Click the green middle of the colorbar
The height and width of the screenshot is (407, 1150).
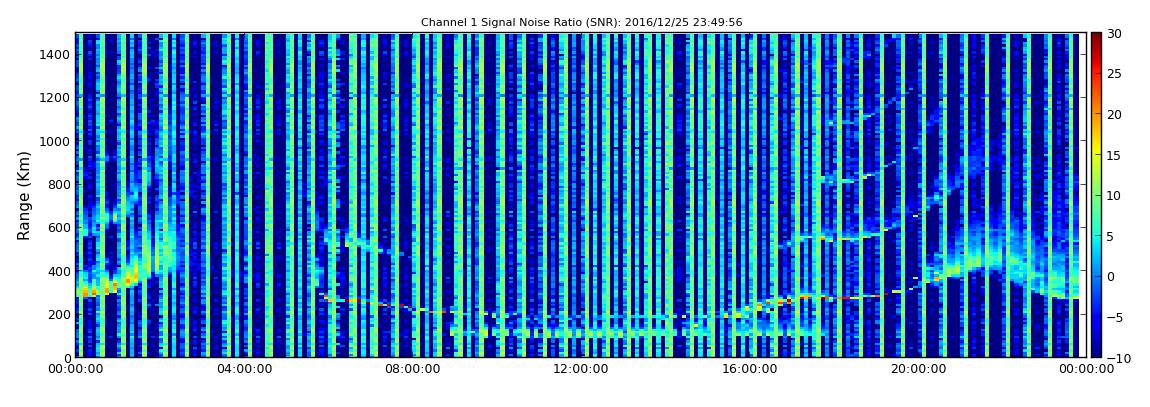1096,195
